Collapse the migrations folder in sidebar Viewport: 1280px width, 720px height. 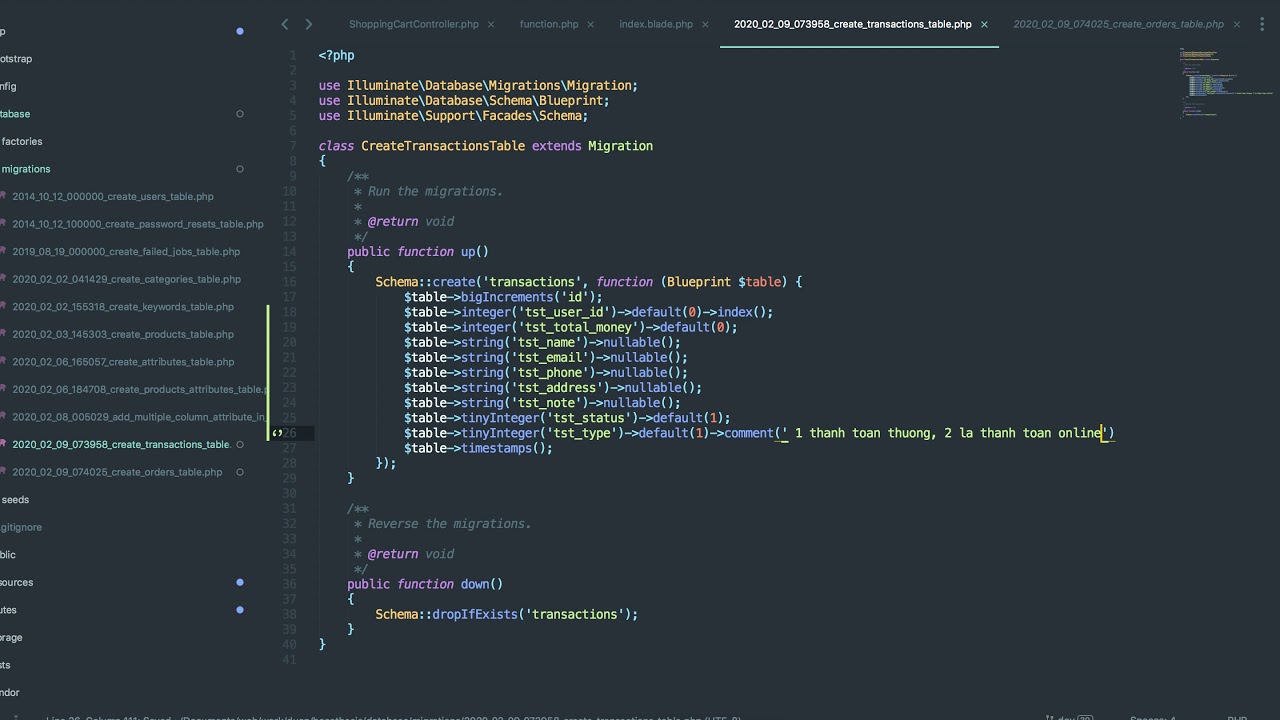coord(26,169)
